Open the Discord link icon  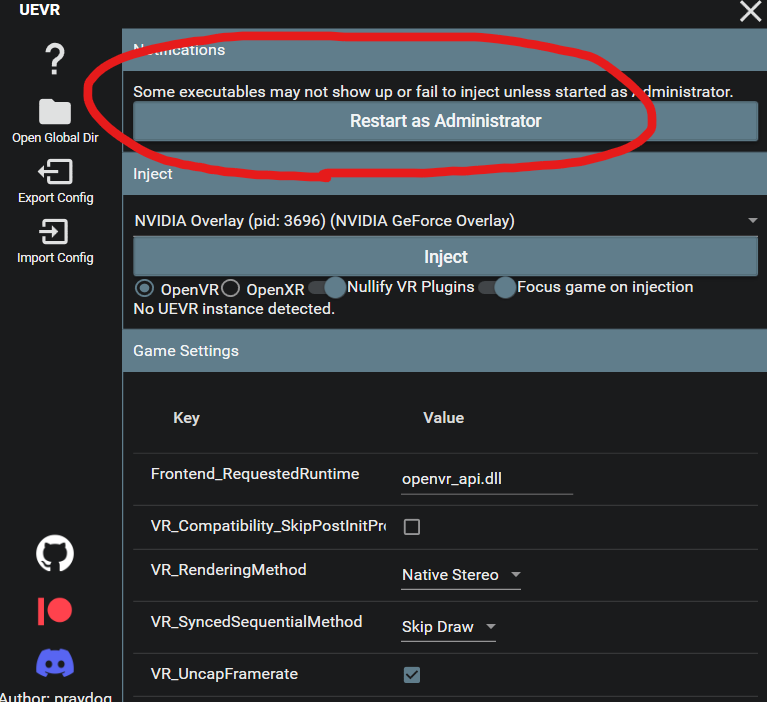pyautogui.click(x=55, y=663)
